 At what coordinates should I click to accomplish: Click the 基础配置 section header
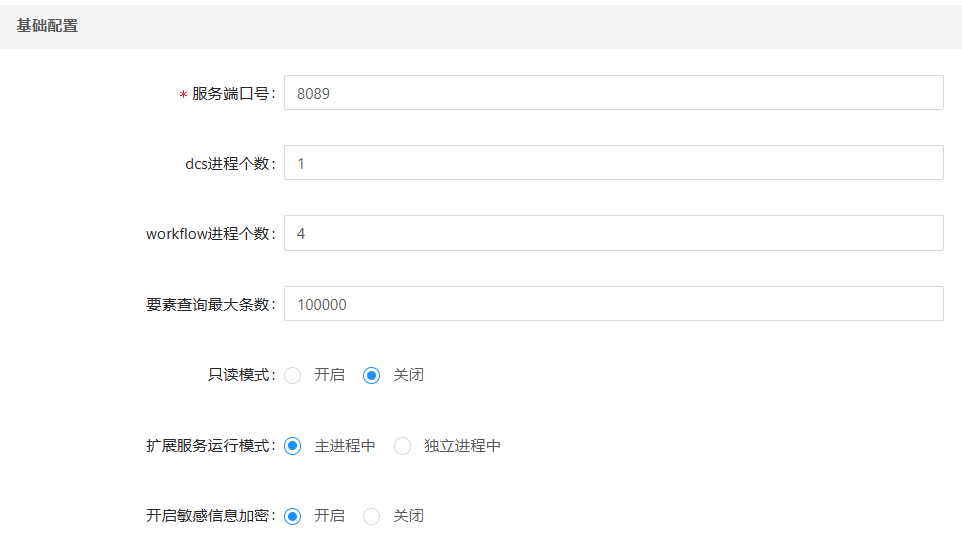[x=47, y=26]
